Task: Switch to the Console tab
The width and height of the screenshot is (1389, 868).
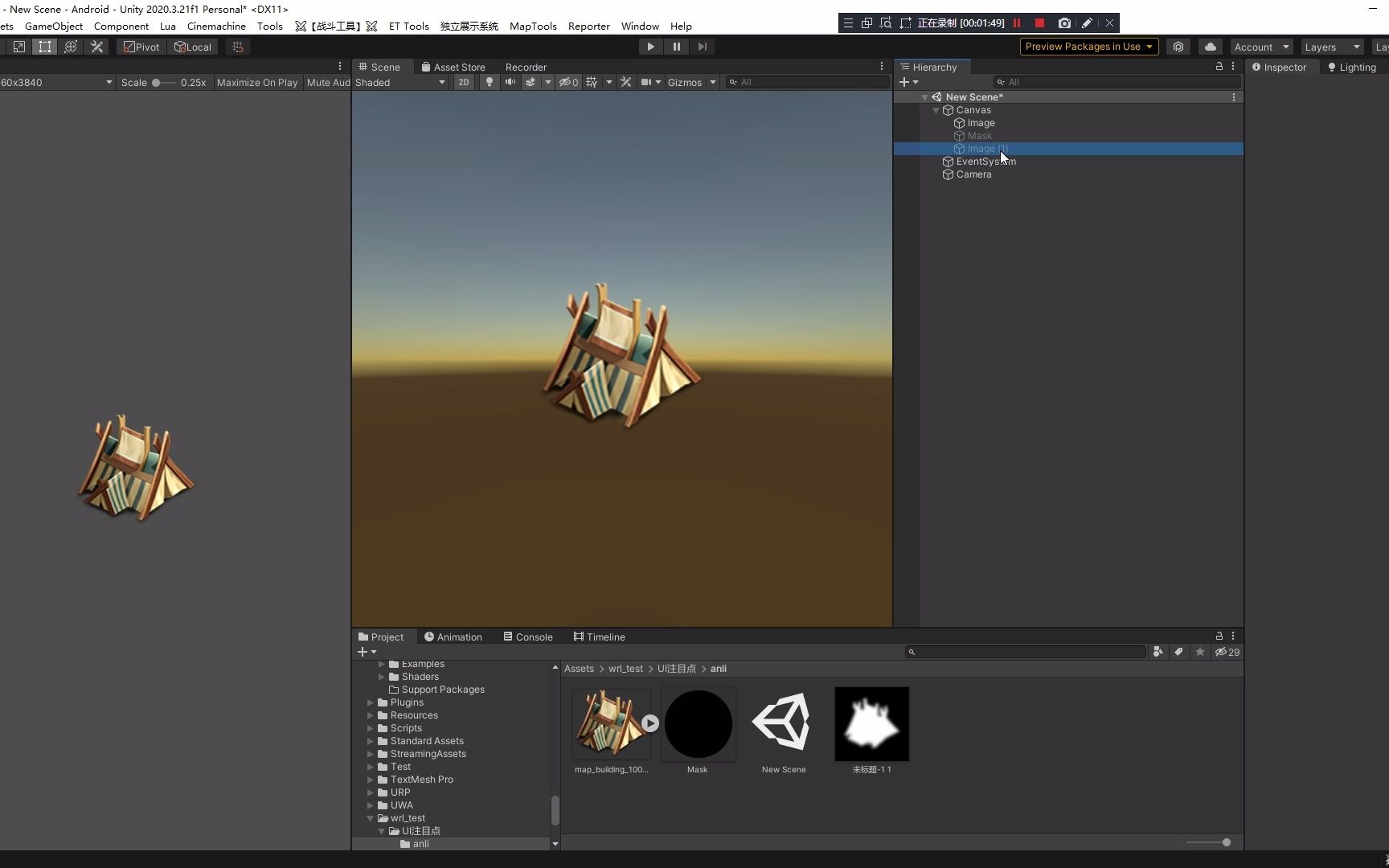Action: coord(528,637)
